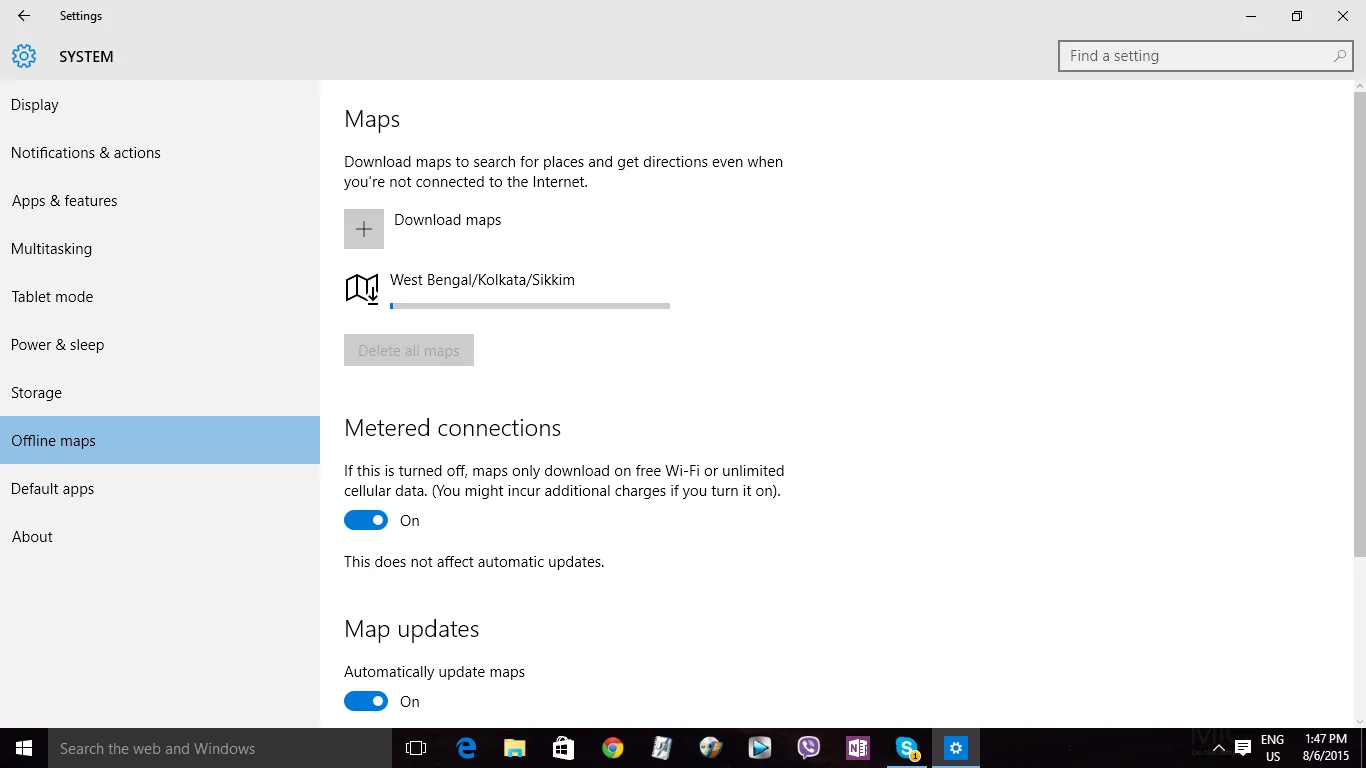
Task: Open the Windows Store from the taskbar
Action: point(564,748)
